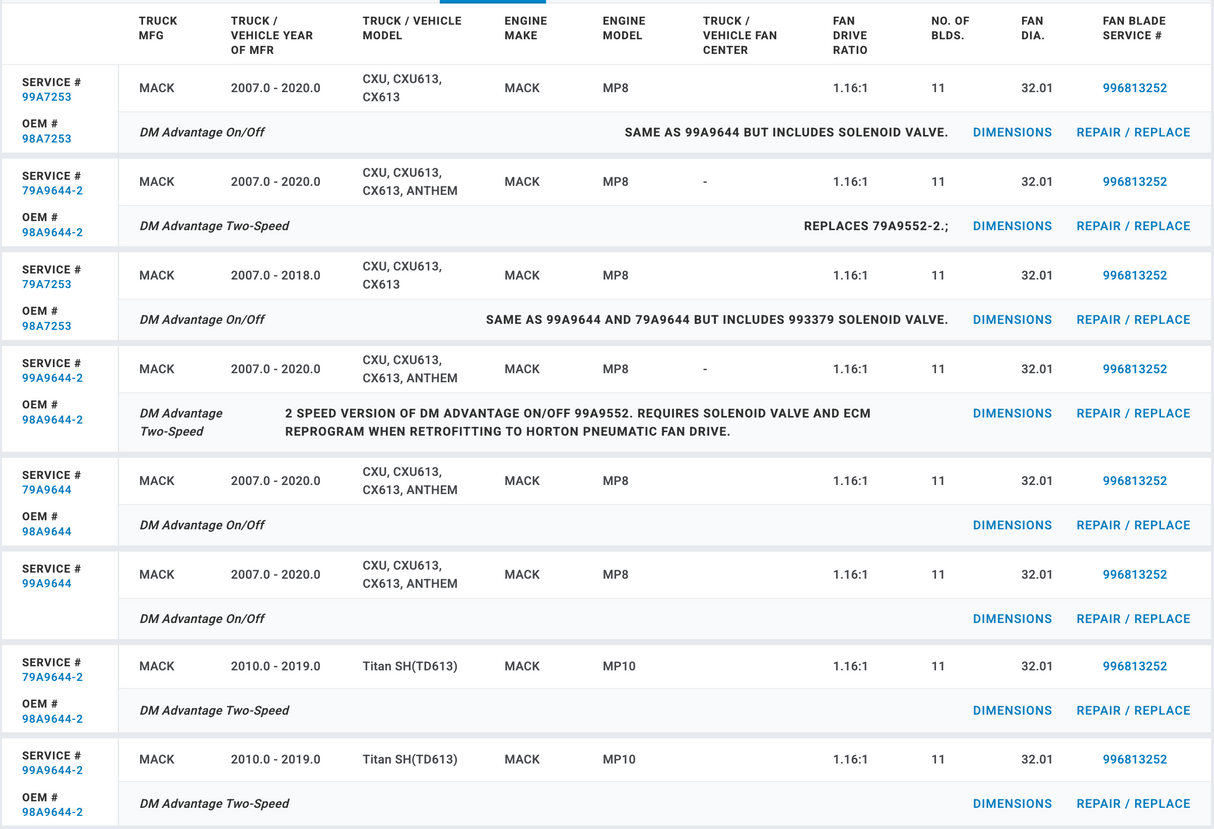This screenshot has height=829, width=1214.
Task: Select 'DM Advantage On/Off' label in 99A7253 row
Action: point(202,132)
